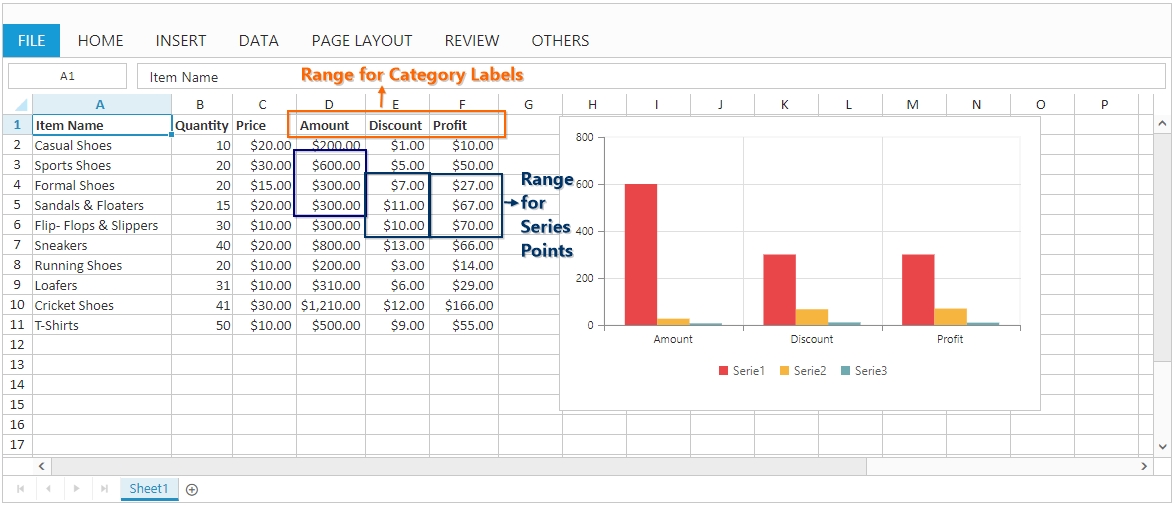Click the next sheet navigation arrow
Screen dimensions: 1175x506
point(76,489)
